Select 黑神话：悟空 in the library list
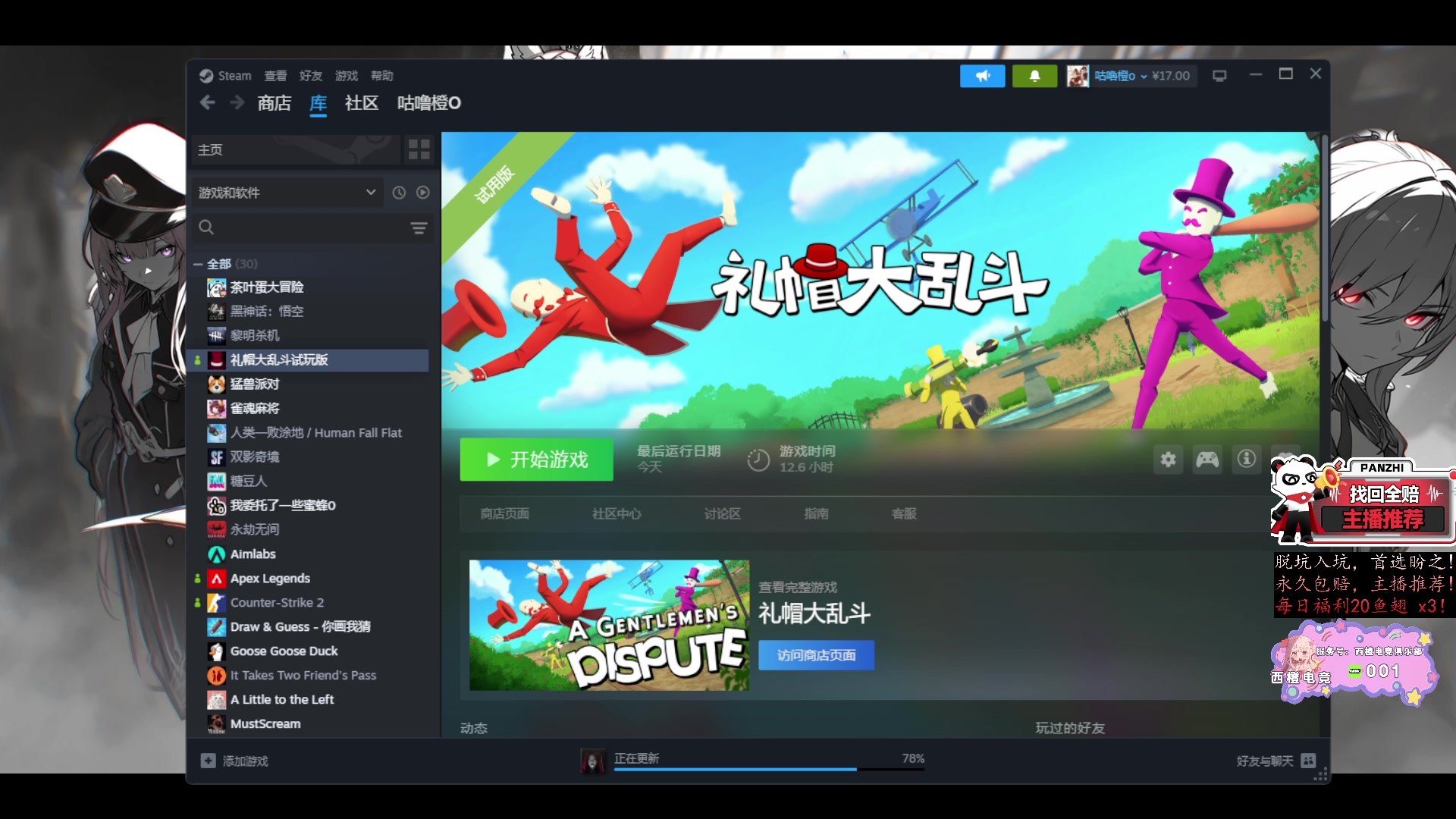 (x=267, y=312)
